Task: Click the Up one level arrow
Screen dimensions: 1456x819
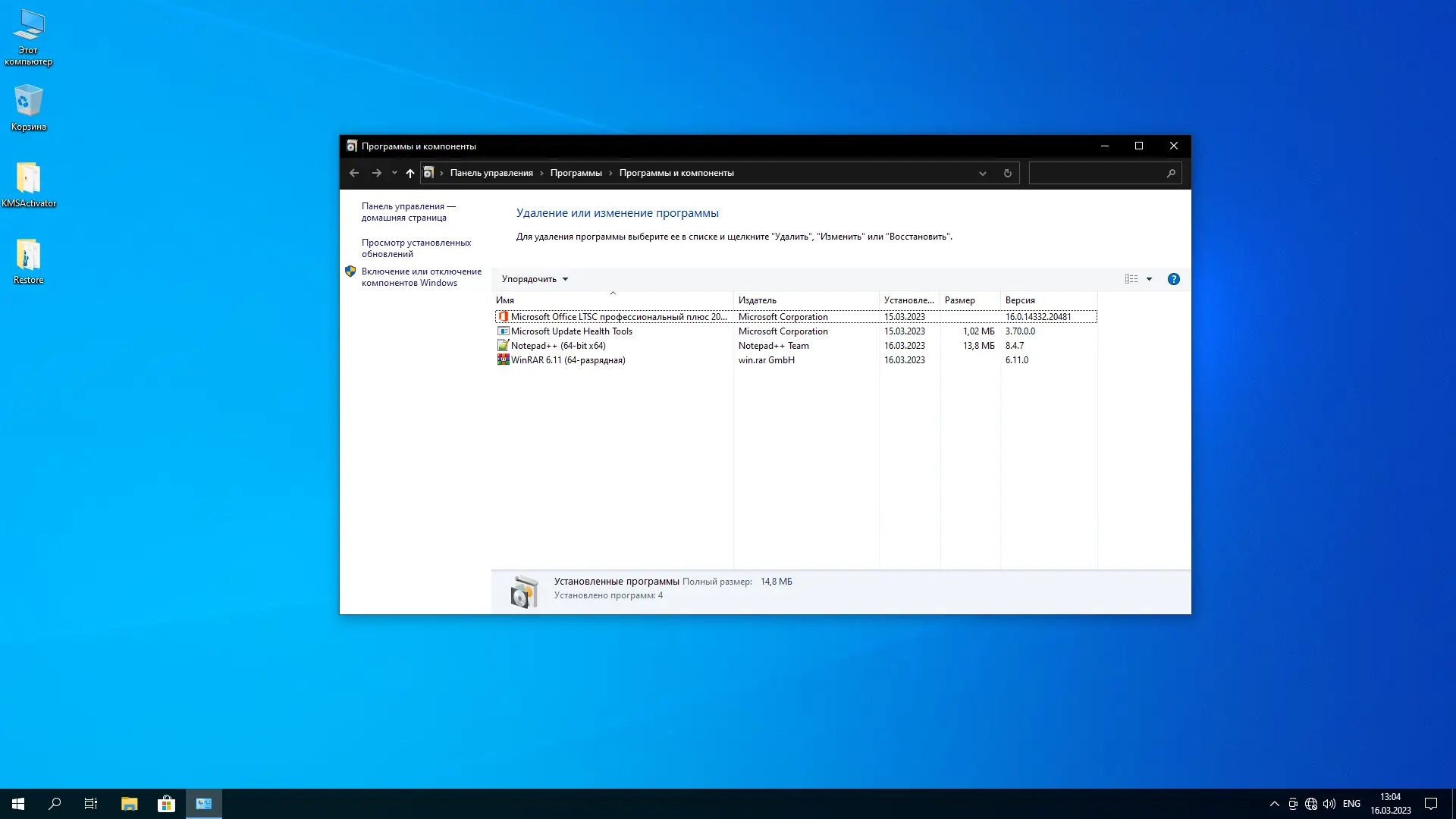Action: click(x=410, y=173)
